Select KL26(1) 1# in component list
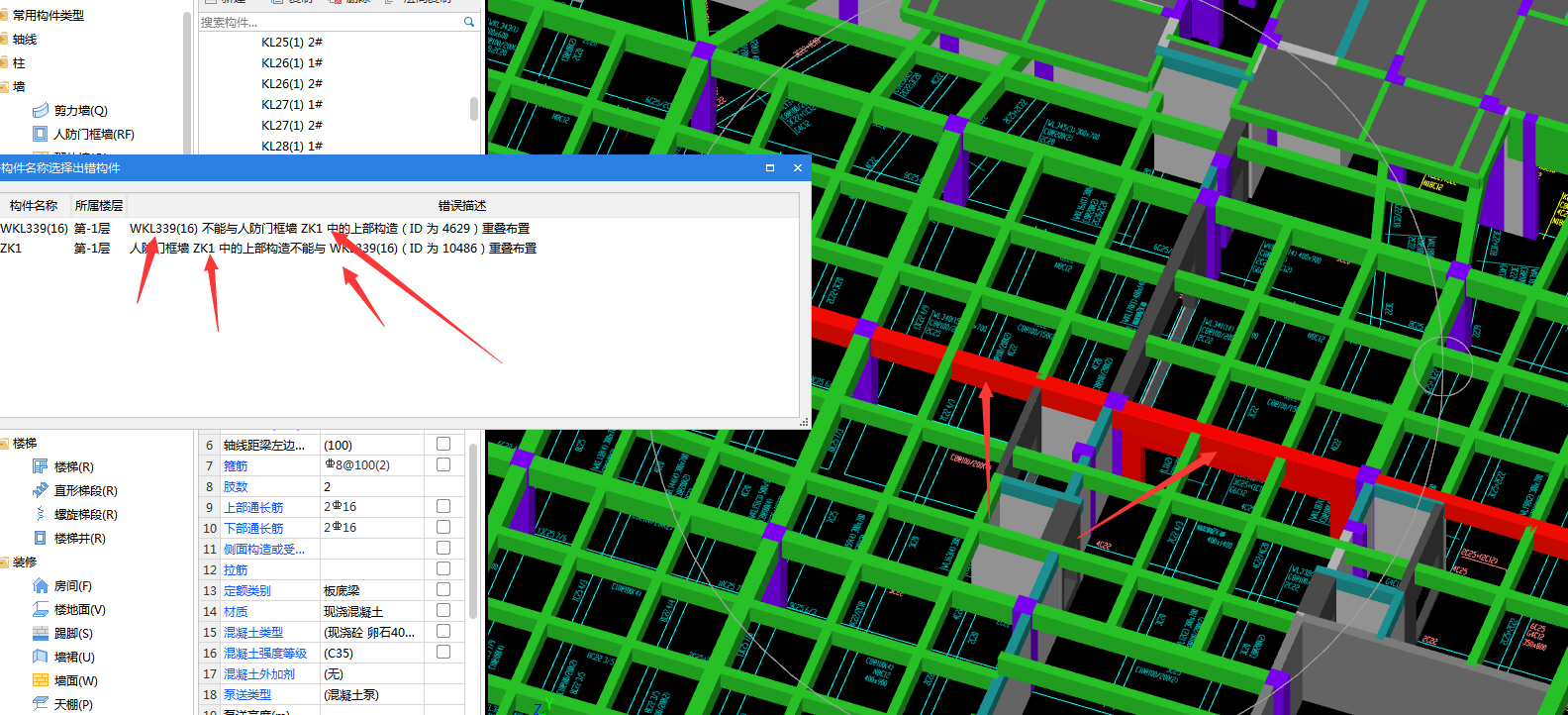Image resolution: width=1568 pixels, height=715 pixels. click(x=292, y=62)
